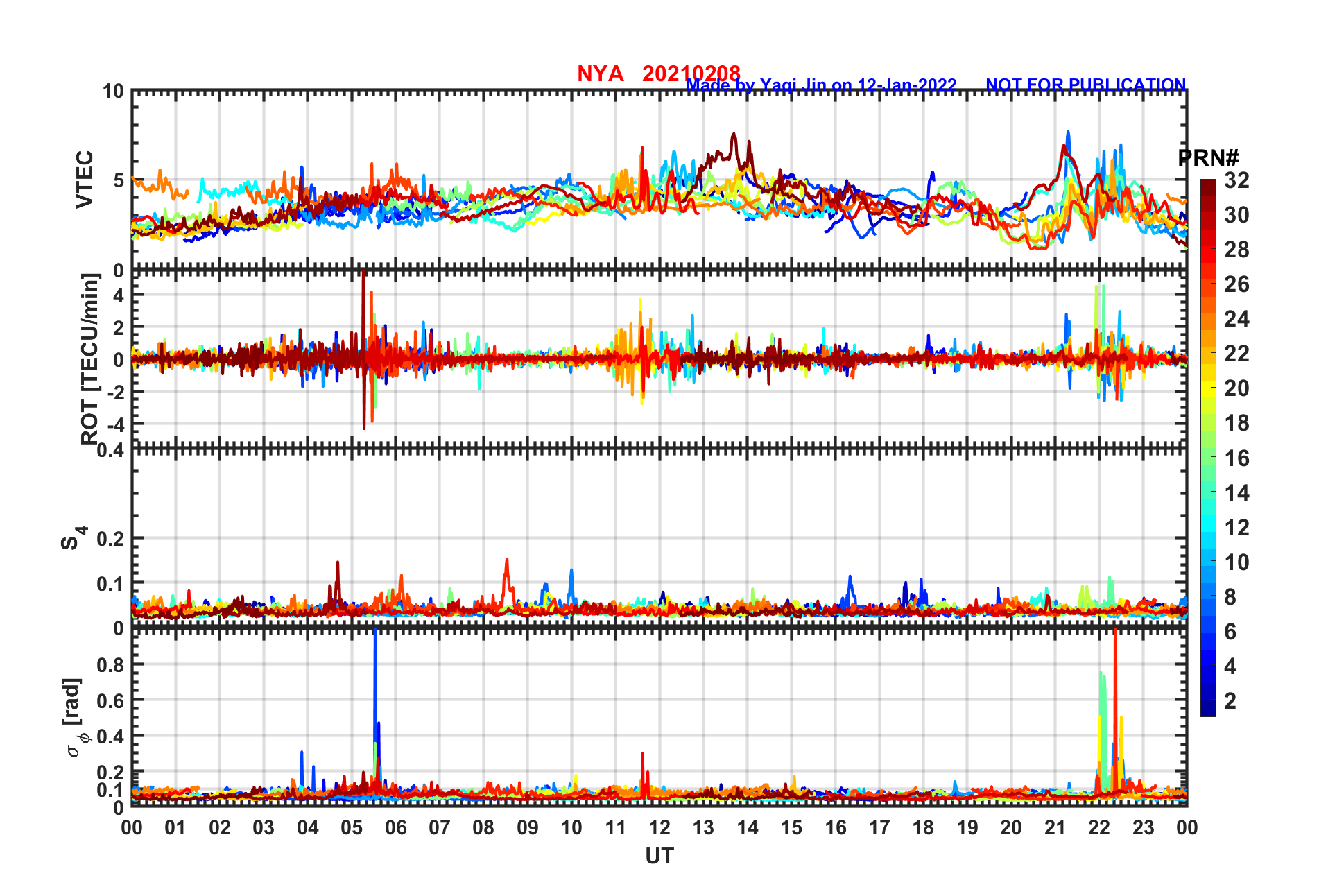Click the "ROT [TECU/min]" y-axis label
Screen dimensions: 1319x896
click(x=90, y=359)
